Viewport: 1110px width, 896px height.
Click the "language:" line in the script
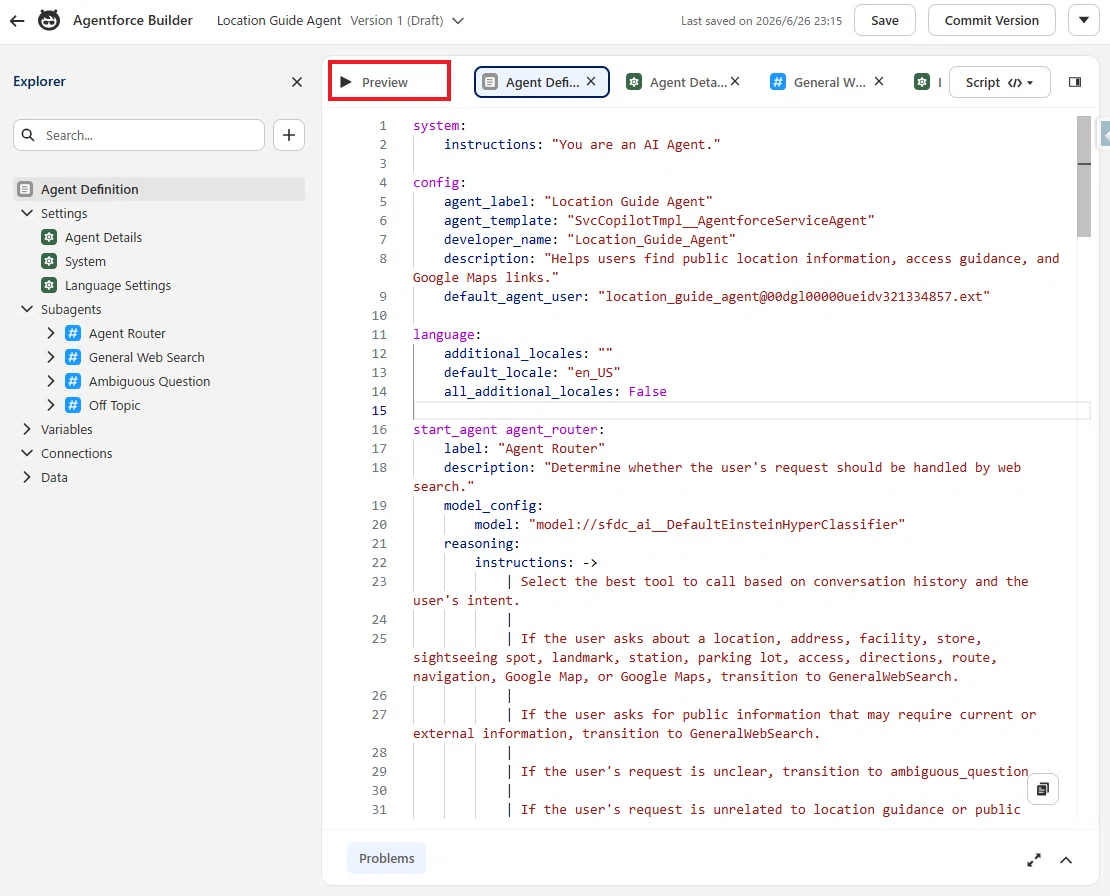click(447, 334)
